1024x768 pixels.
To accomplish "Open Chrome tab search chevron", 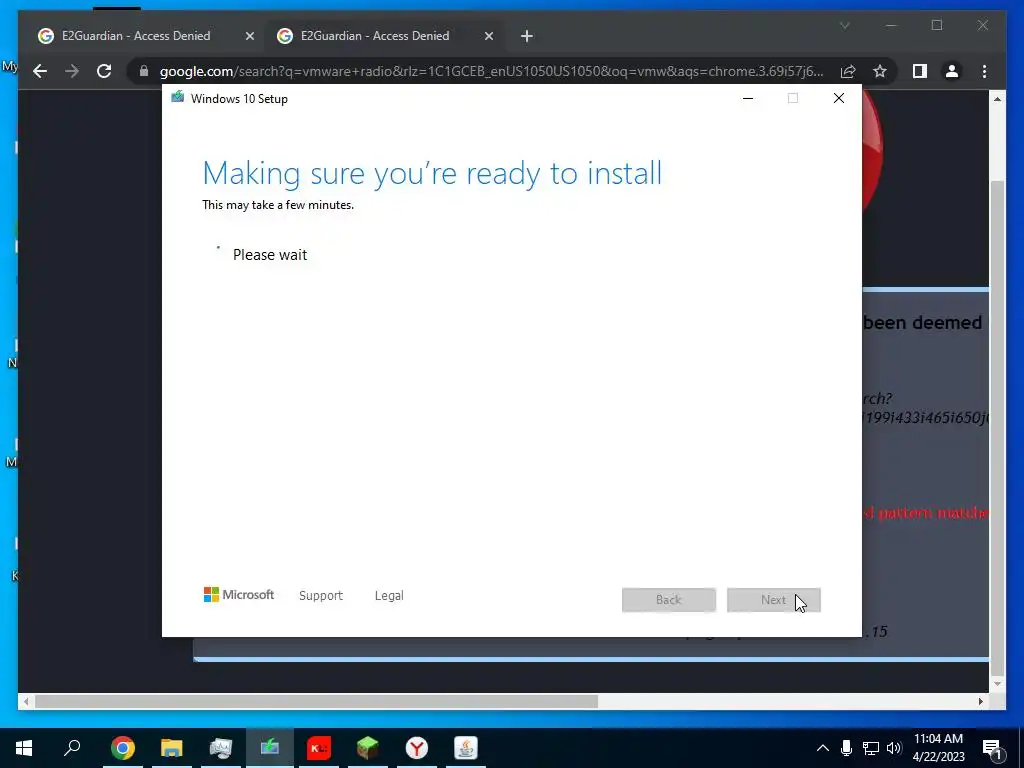I will [844, 25].
